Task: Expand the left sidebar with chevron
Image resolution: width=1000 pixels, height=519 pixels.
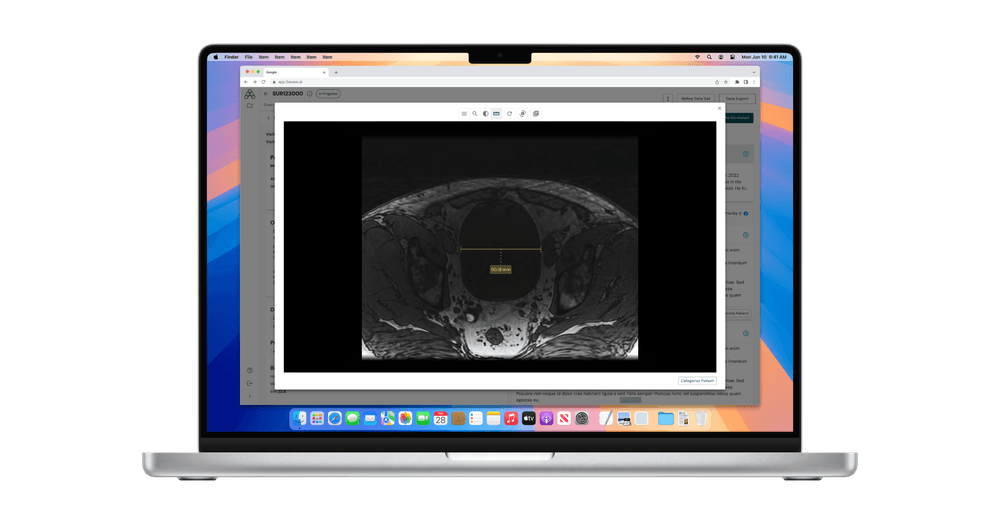Action: (249, 396)
